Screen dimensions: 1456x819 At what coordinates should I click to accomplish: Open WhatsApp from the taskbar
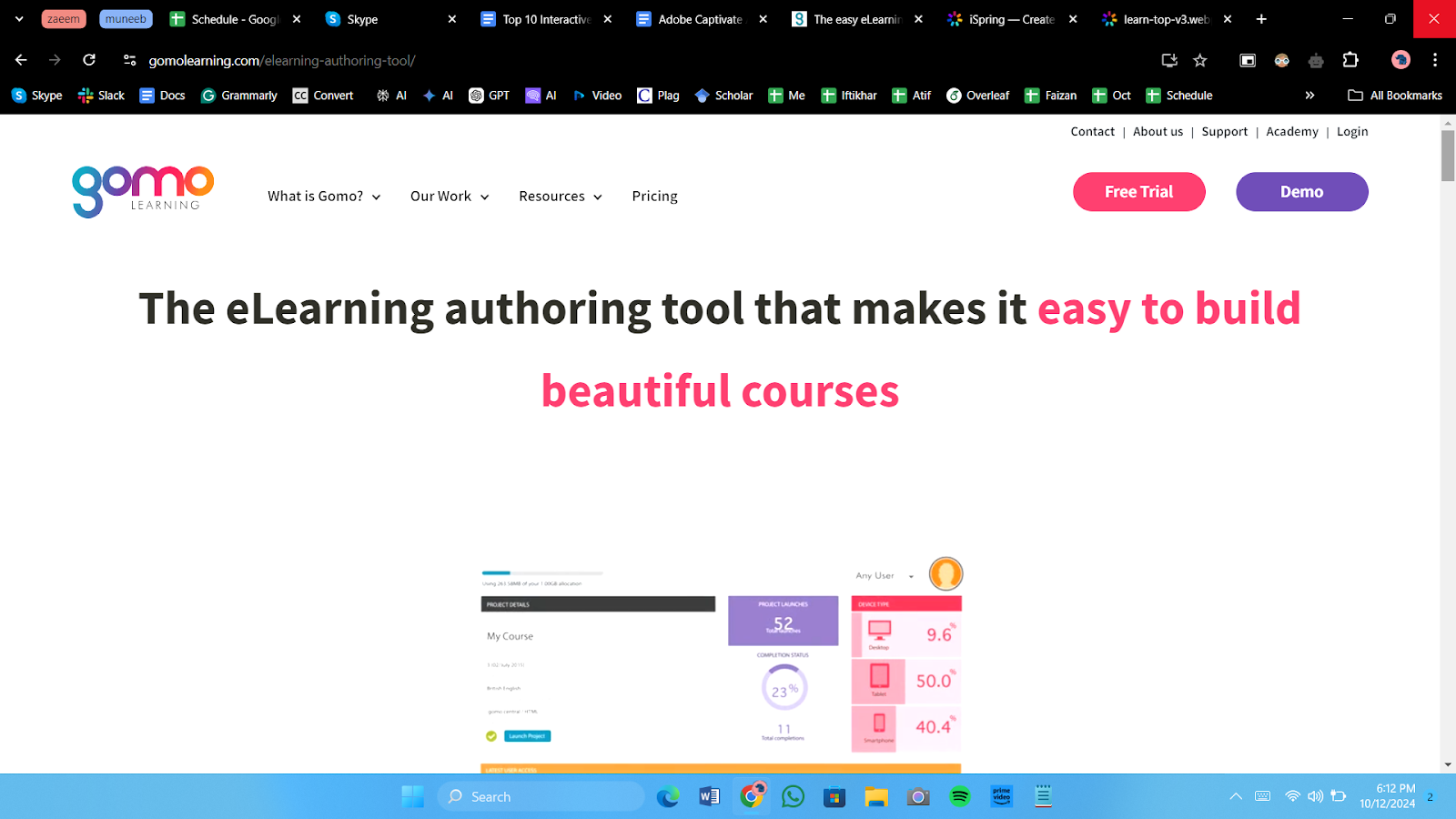tap(794, 796)
